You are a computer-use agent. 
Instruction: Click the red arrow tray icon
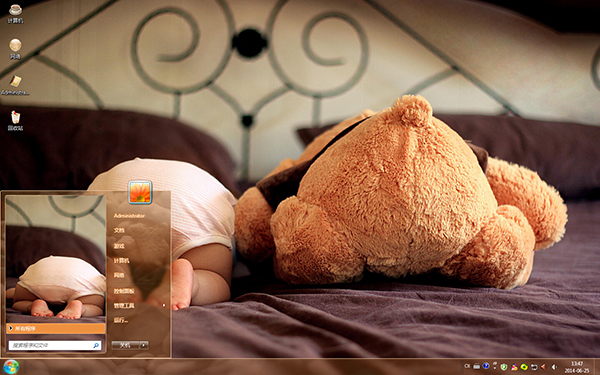(x=543, y=367)
